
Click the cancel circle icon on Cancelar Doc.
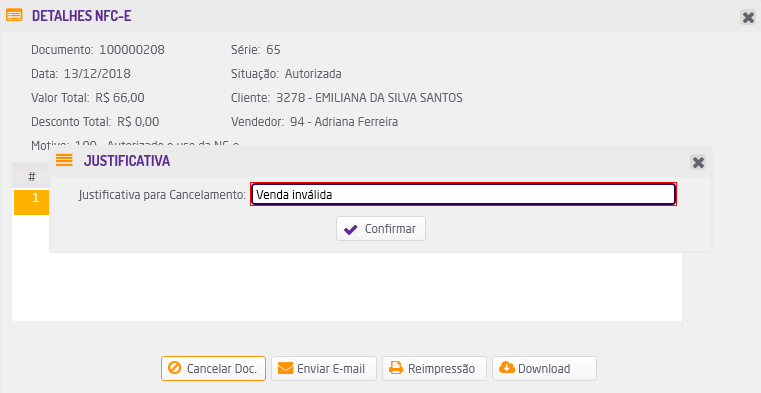point(174,368)
